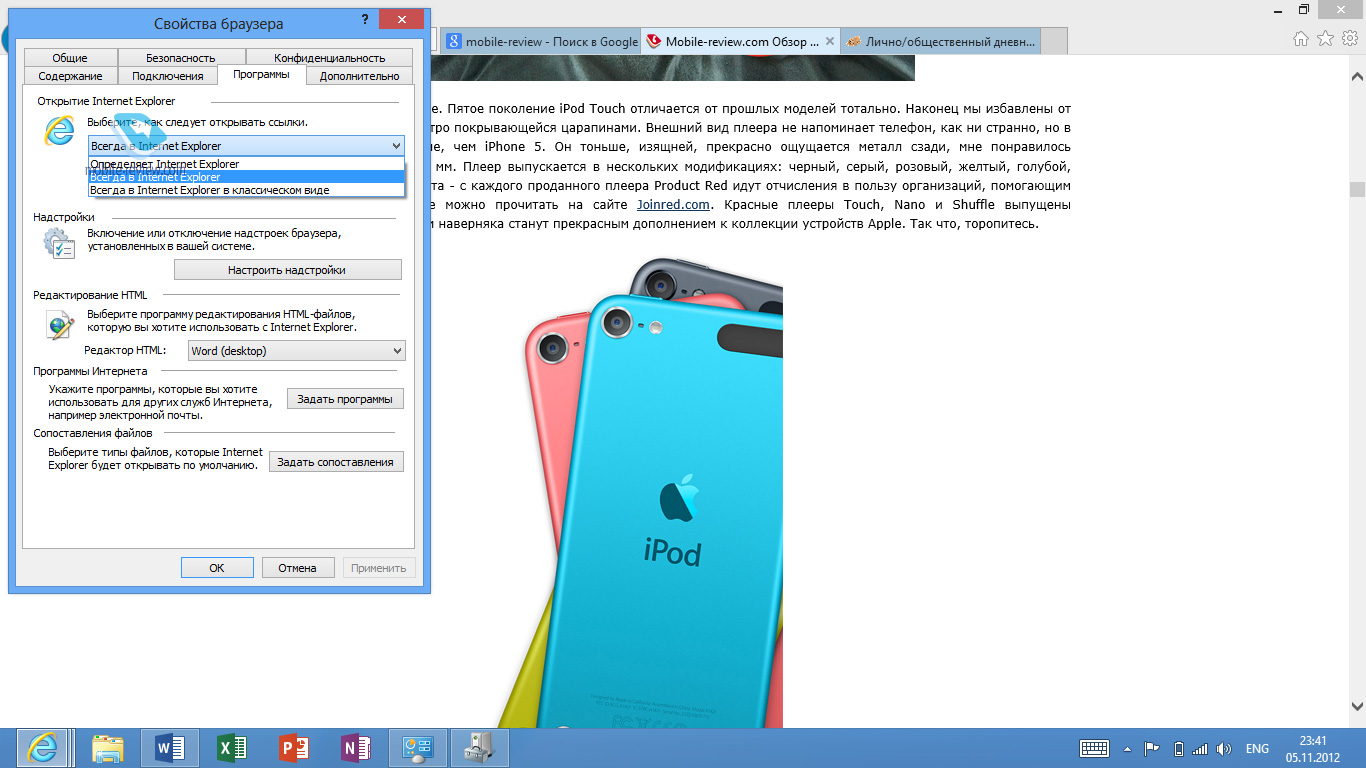
Task: Click the add-ons gear icon in dialog
Action: pos(58,242)
